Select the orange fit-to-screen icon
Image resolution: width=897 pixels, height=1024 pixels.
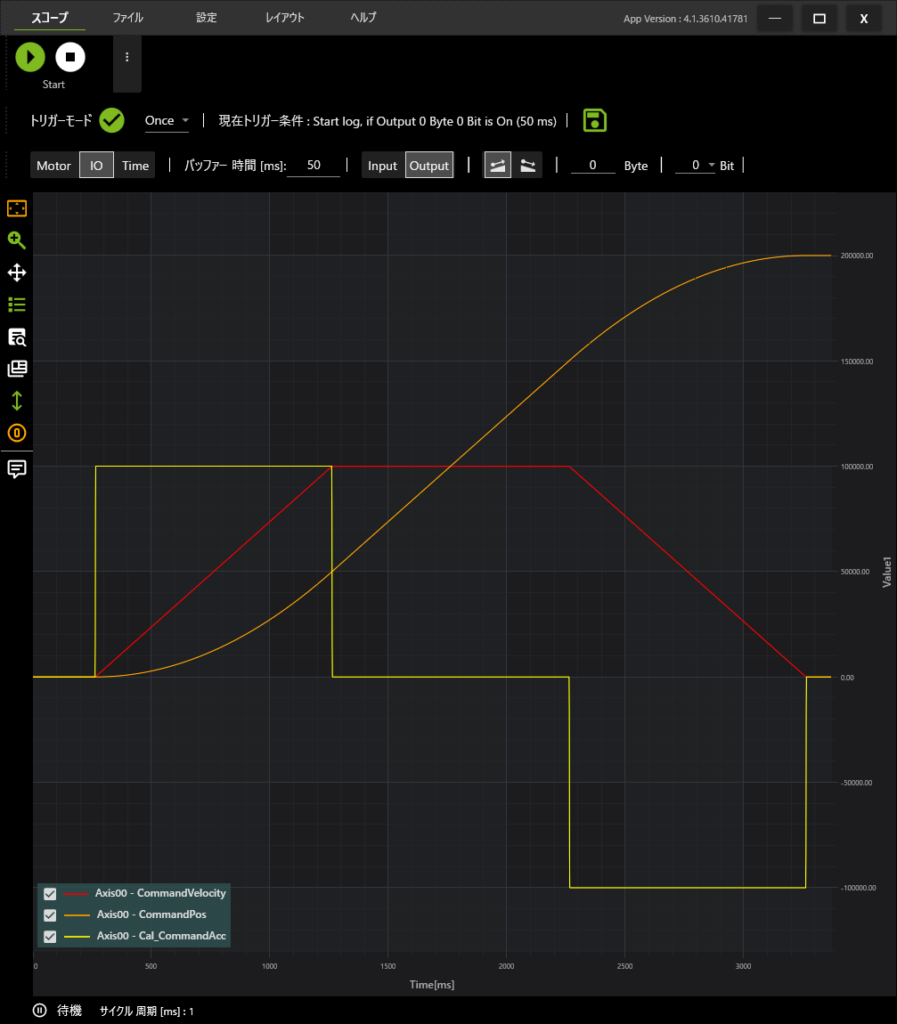coord(17,208)
